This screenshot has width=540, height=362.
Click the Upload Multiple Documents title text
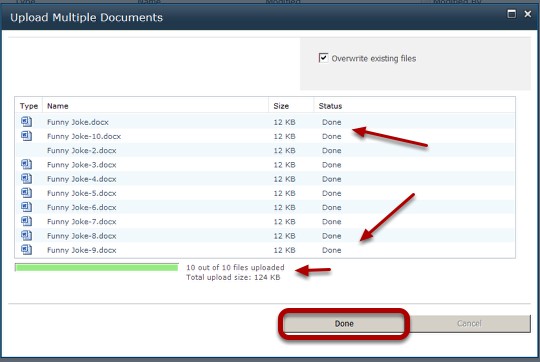86,17
